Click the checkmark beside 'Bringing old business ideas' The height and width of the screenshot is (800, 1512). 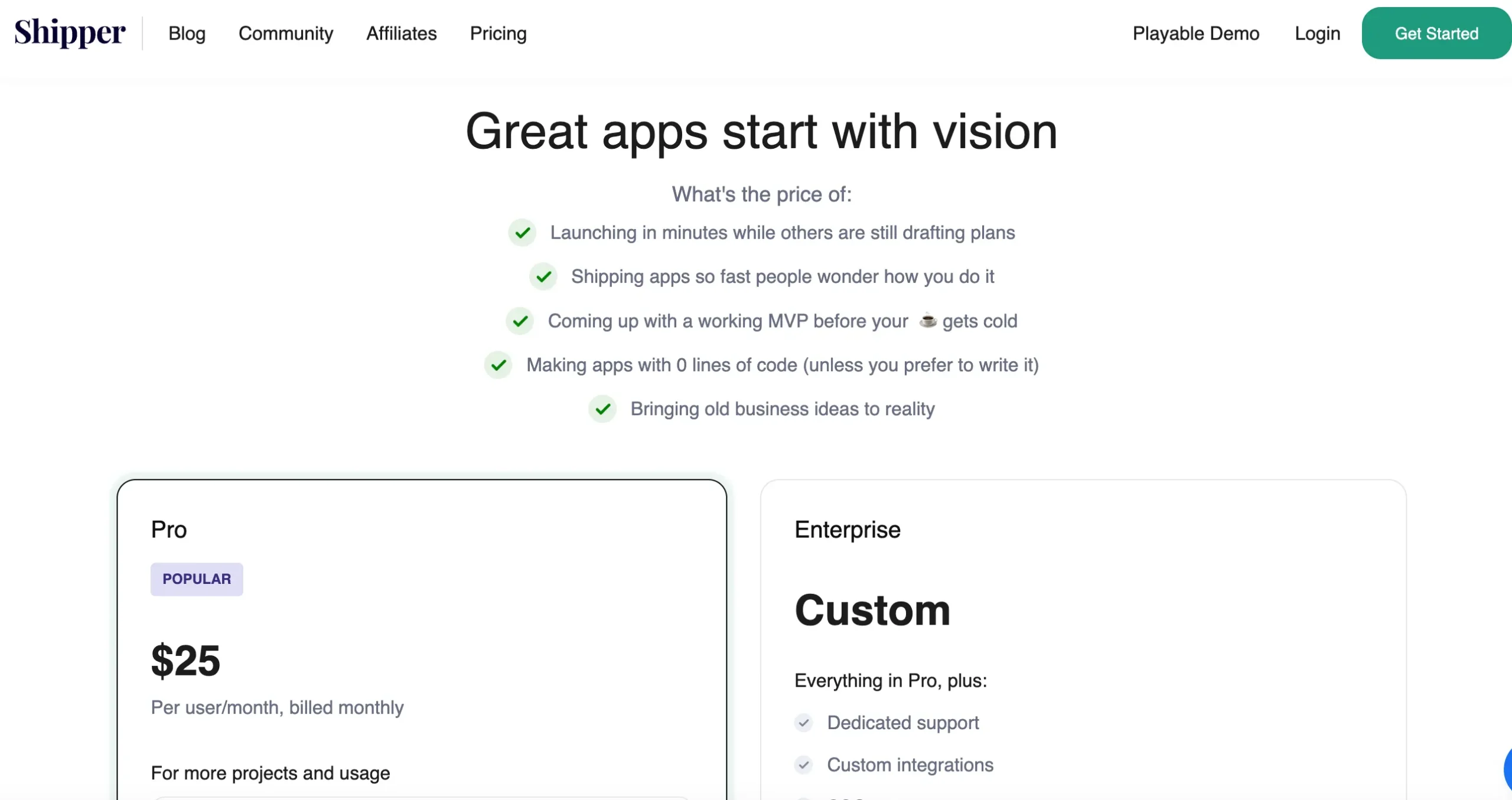pyautogui.click(x=602, y=409)
